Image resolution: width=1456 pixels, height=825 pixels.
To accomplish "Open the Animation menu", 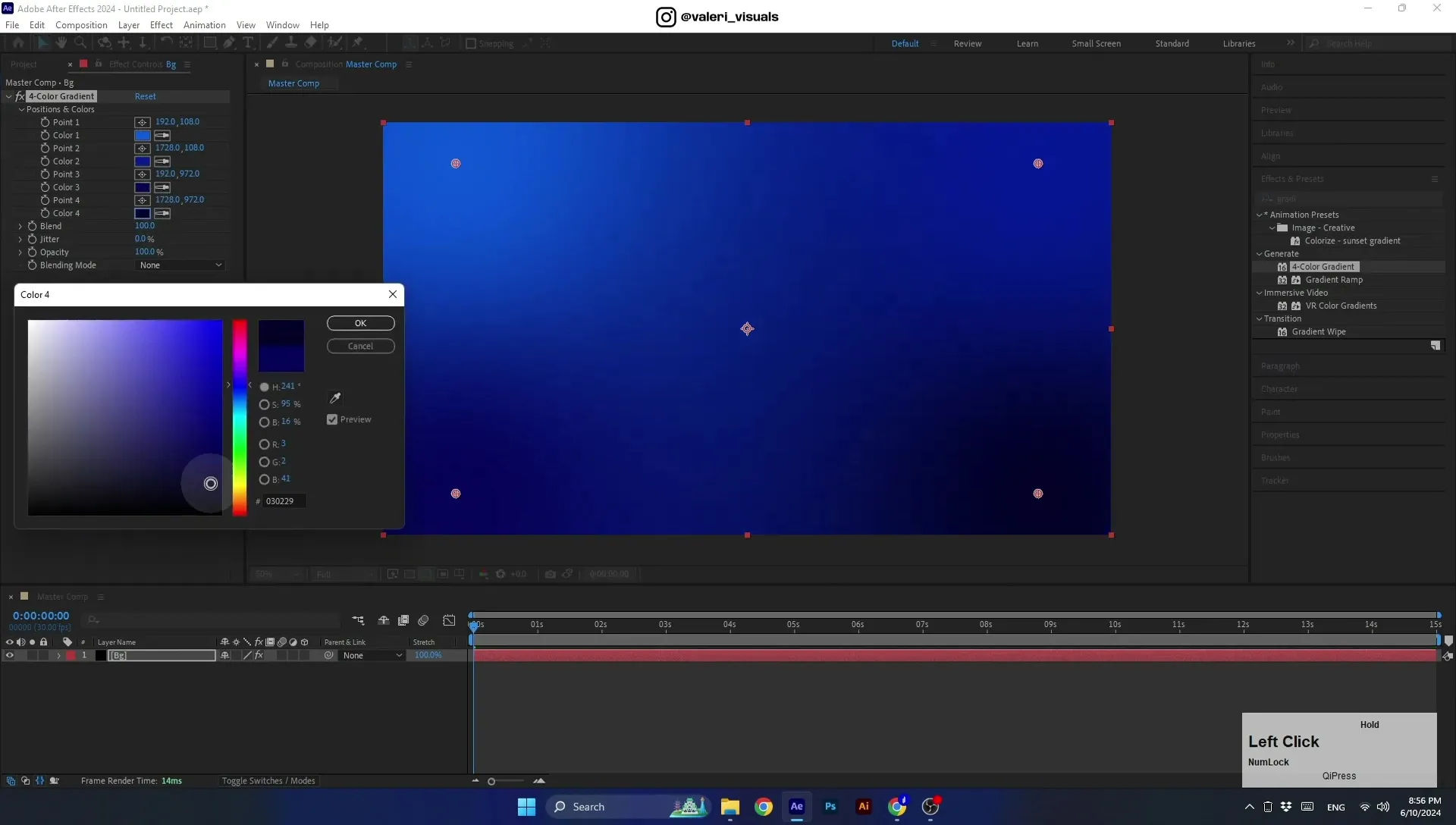I will click(x=205, y=25).
